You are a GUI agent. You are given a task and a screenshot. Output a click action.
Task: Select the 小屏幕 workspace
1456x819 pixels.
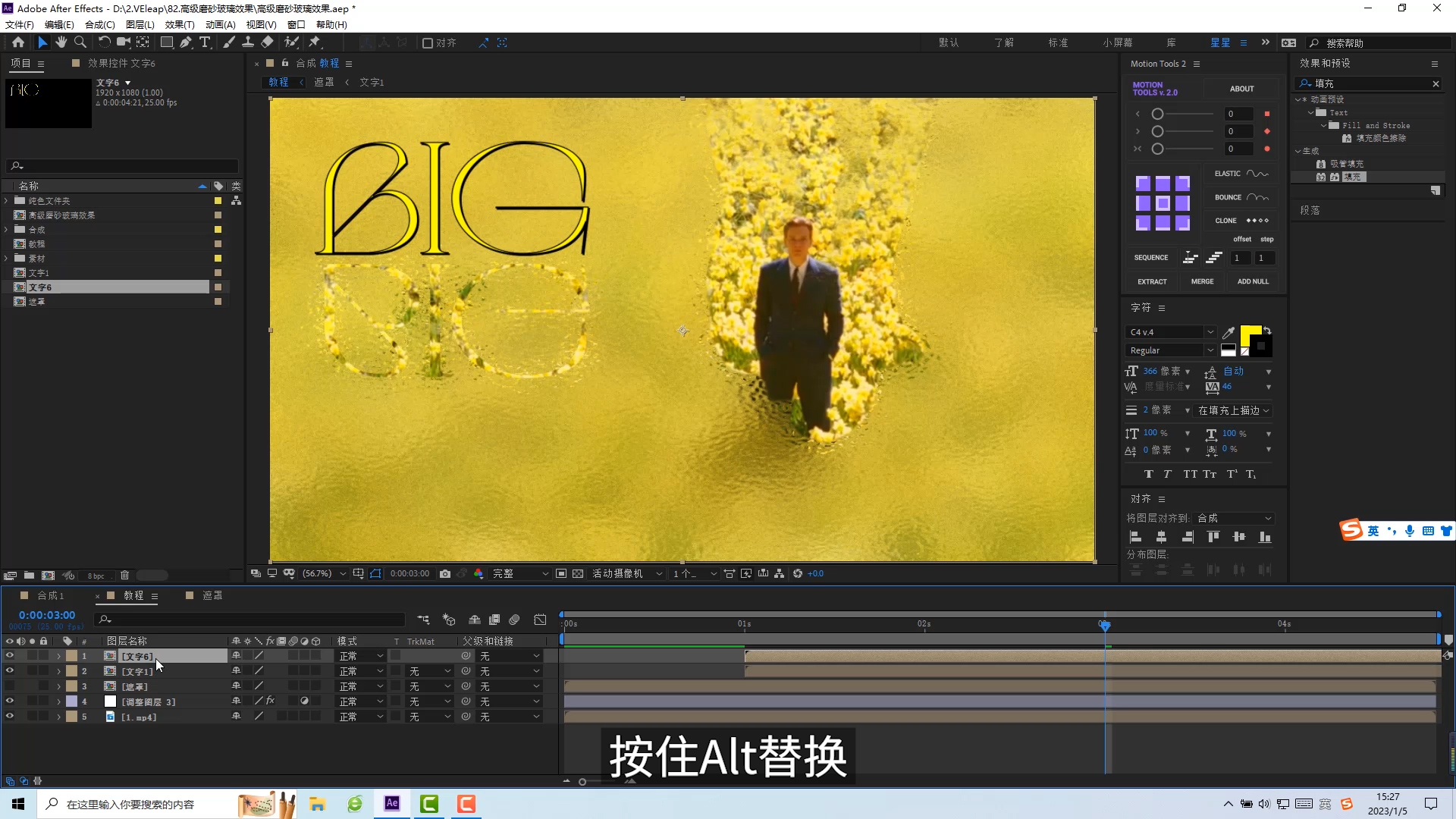[1118, 42]
